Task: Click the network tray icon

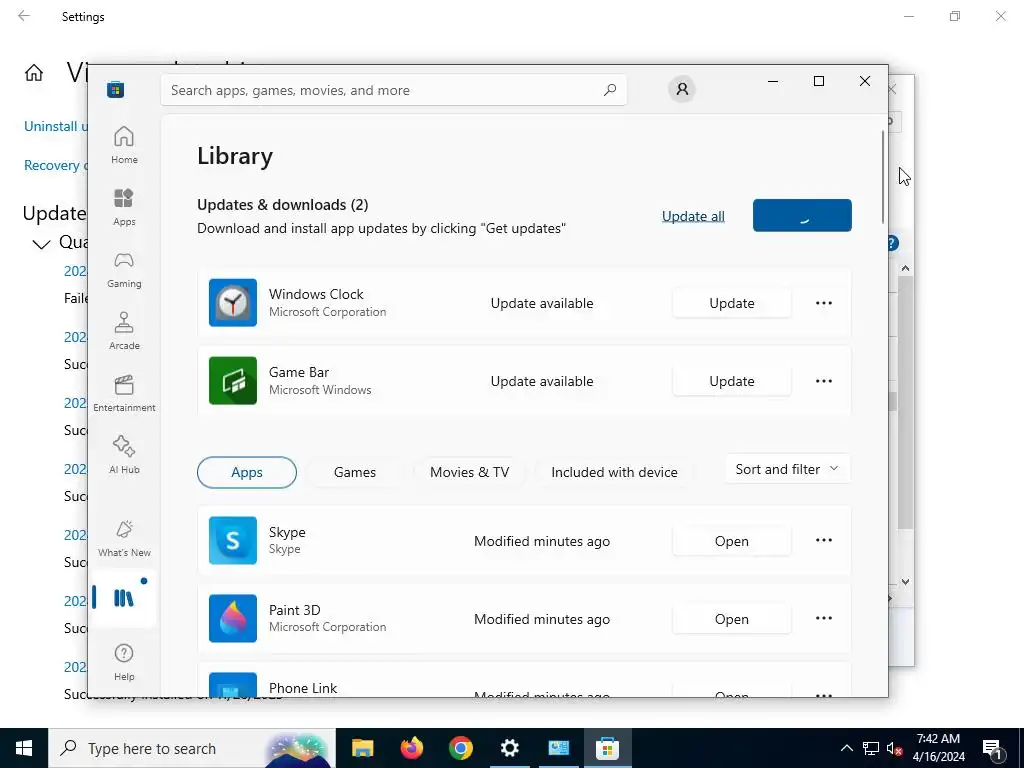Action: (871, 748)
